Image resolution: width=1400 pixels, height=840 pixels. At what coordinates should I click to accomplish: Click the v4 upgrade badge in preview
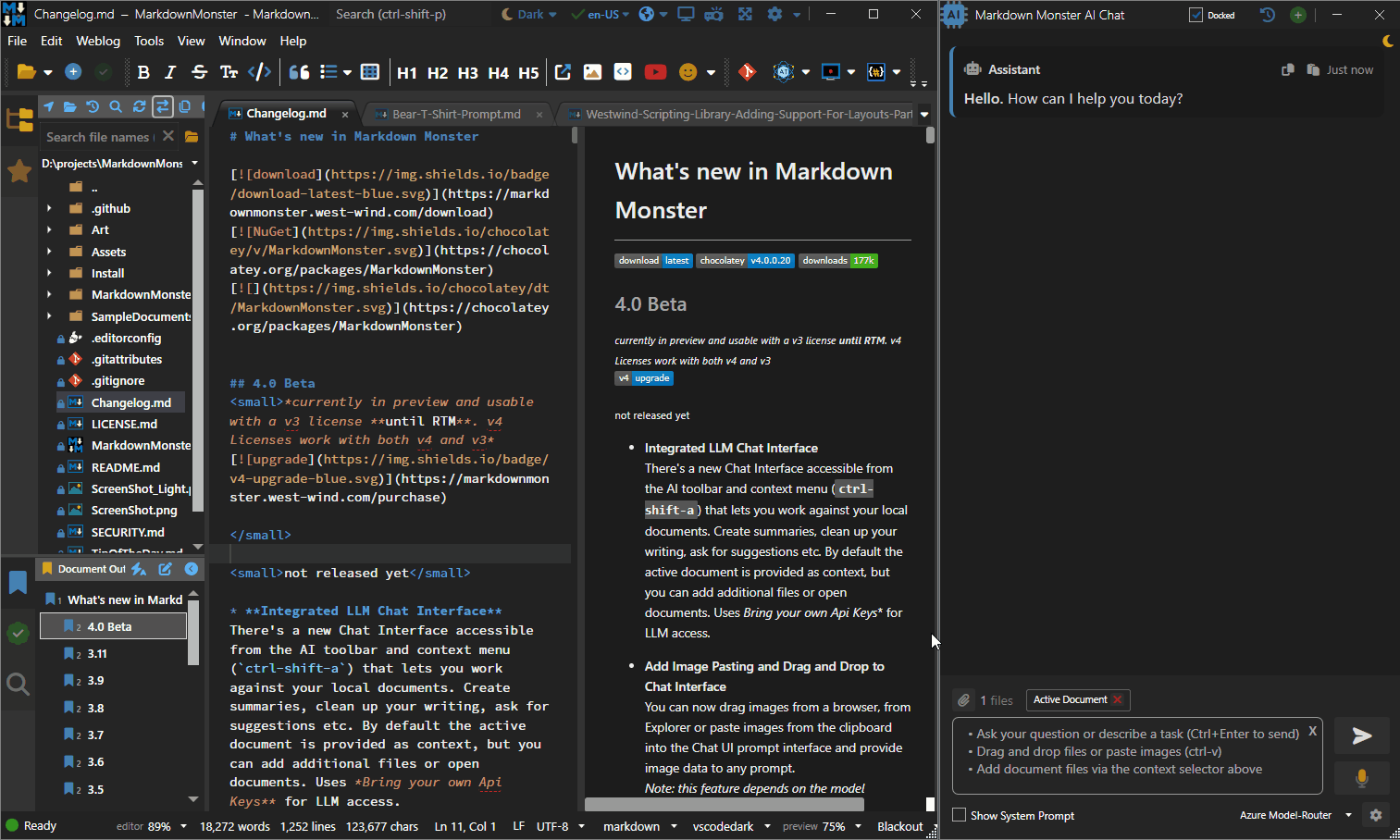tap(644, 377)
